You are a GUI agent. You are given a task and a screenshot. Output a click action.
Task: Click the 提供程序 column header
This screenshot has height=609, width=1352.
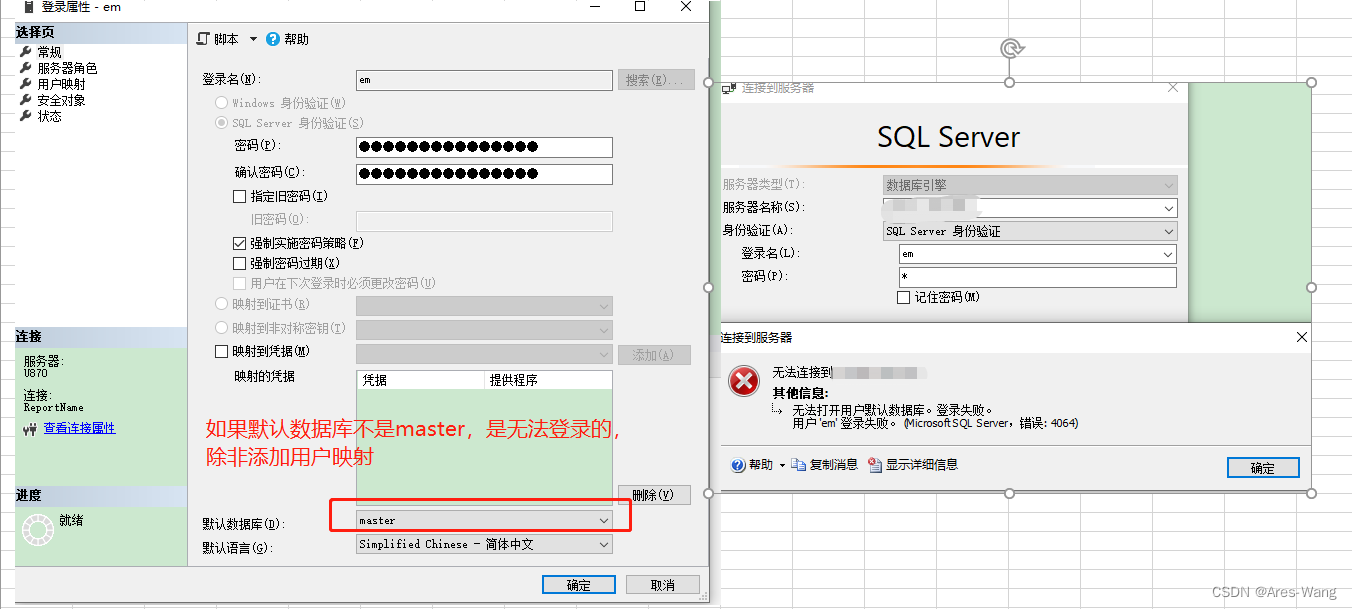coord(548,380)
